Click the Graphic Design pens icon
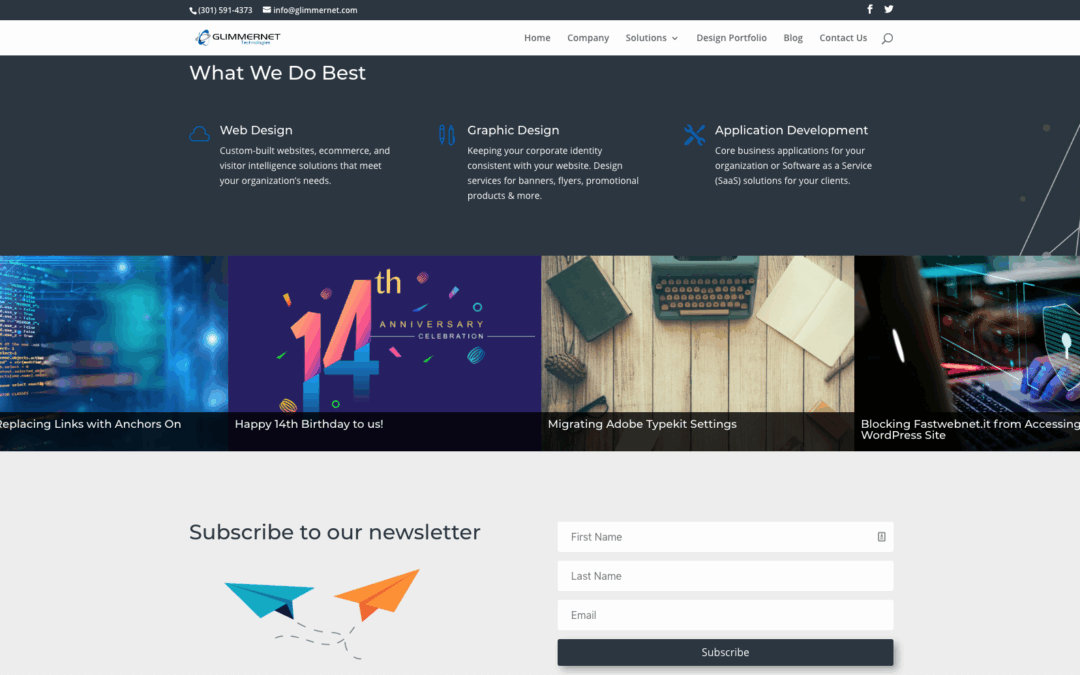 coord(446,134)
